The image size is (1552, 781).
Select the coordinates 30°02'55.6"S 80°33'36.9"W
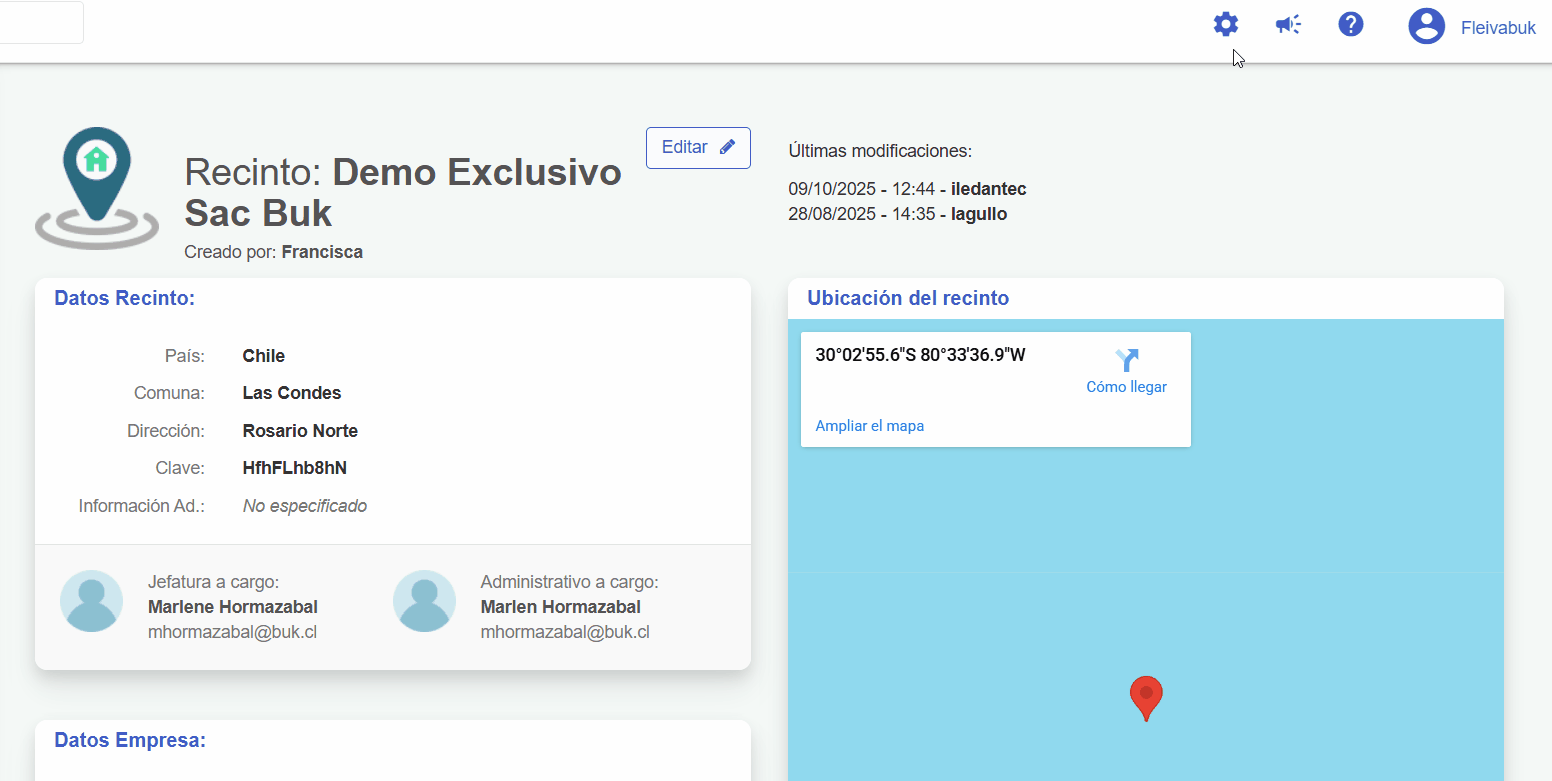pos(919,353)
